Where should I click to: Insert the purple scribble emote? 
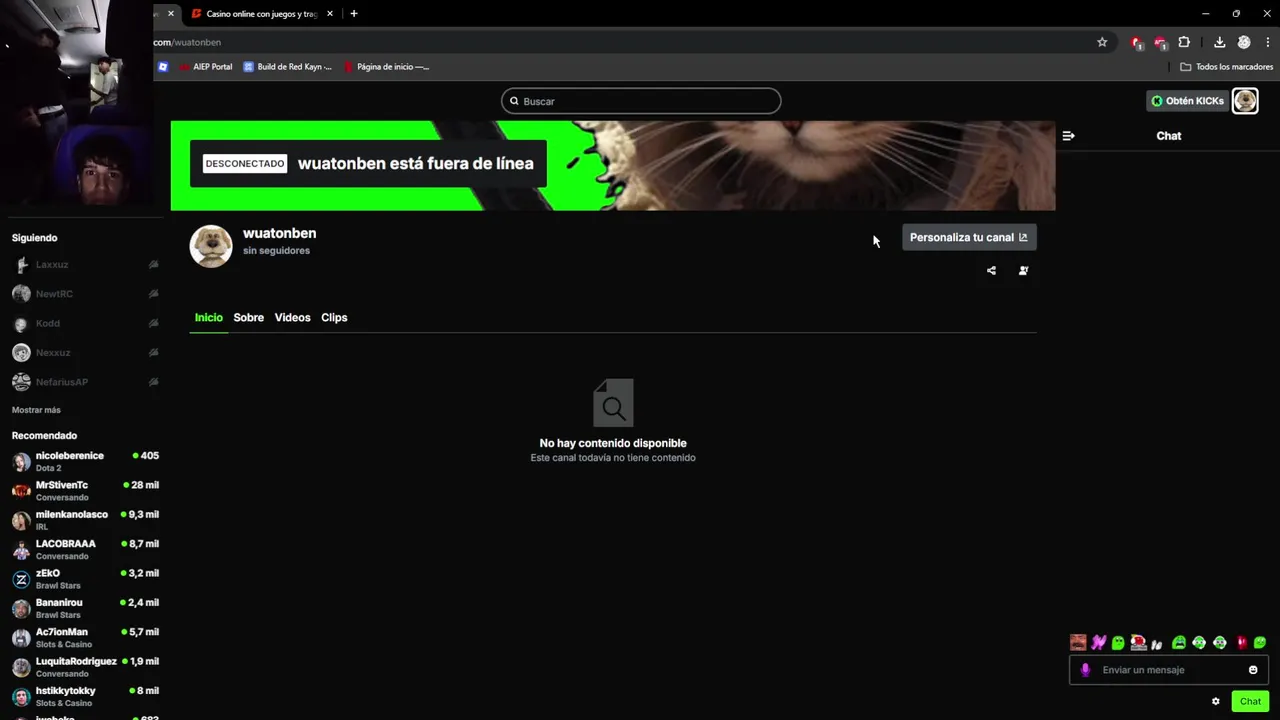point(1099,643)
